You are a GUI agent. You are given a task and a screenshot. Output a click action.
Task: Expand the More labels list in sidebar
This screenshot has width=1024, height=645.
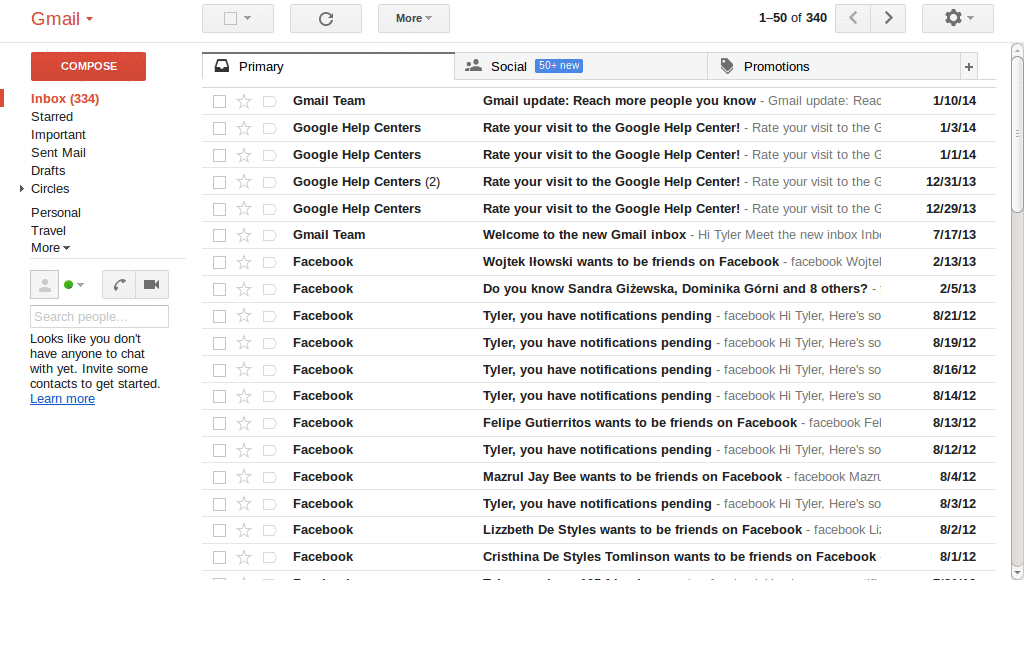click(50, 248)
